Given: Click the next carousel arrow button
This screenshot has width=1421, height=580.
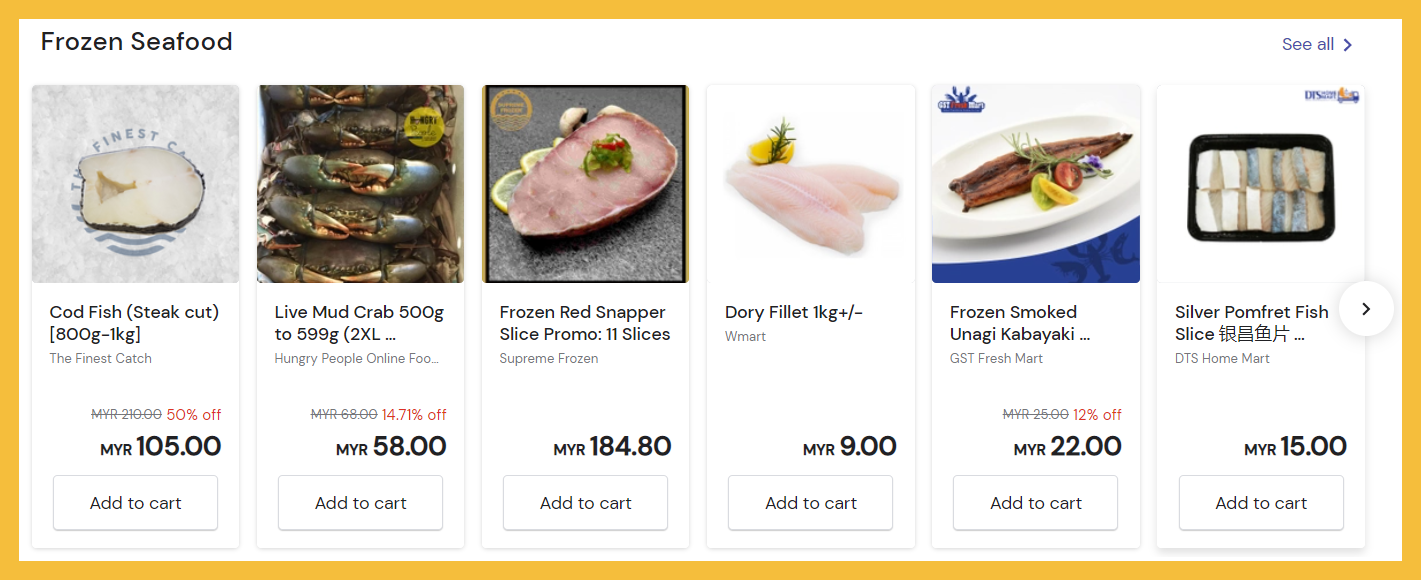Looking at the screenshot, I should pyautogui.click(x=1366, y=309).
